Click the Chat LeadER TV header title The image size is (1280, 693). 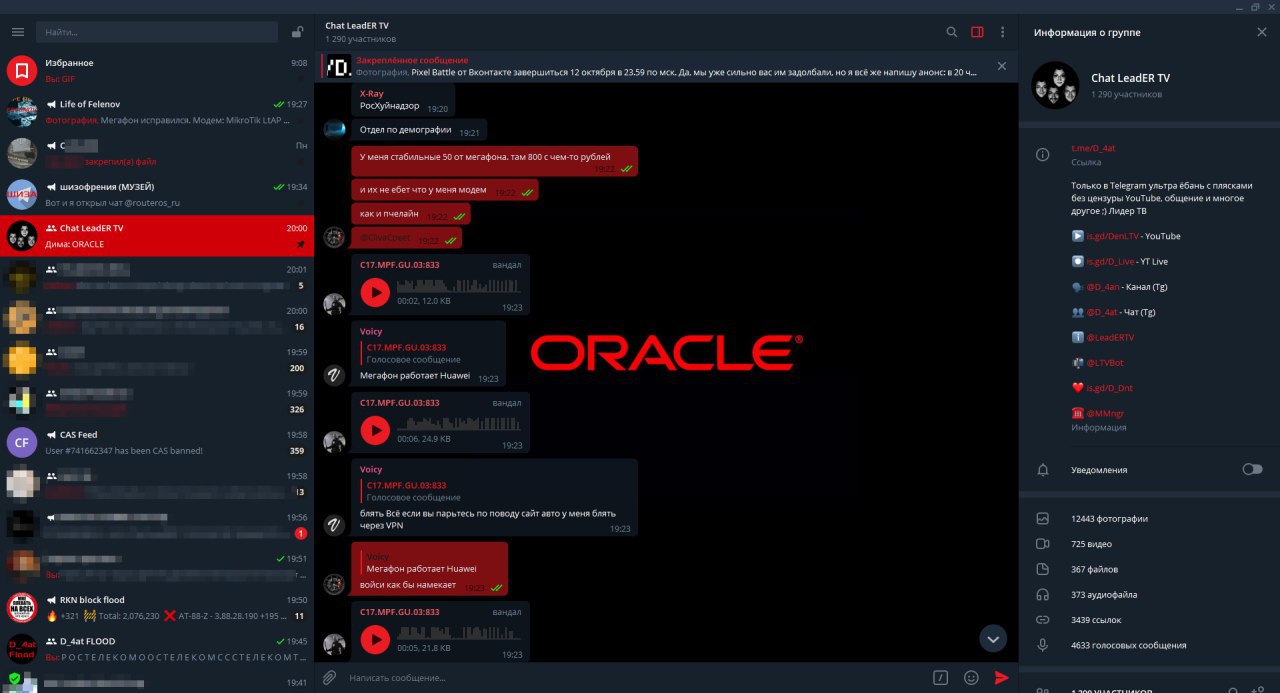click(357, 25)
